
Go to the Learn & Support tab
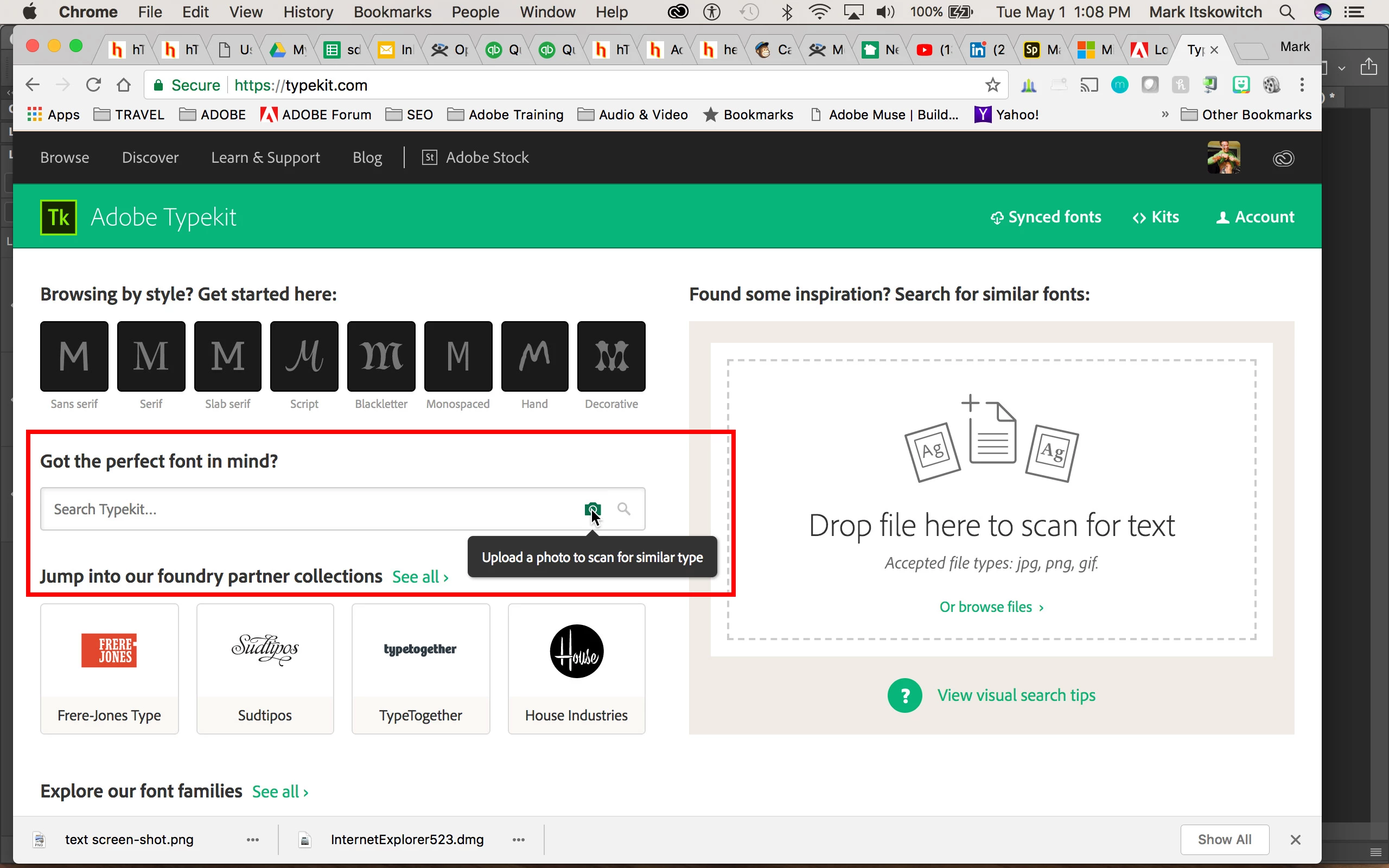click(x=265, y=157)
